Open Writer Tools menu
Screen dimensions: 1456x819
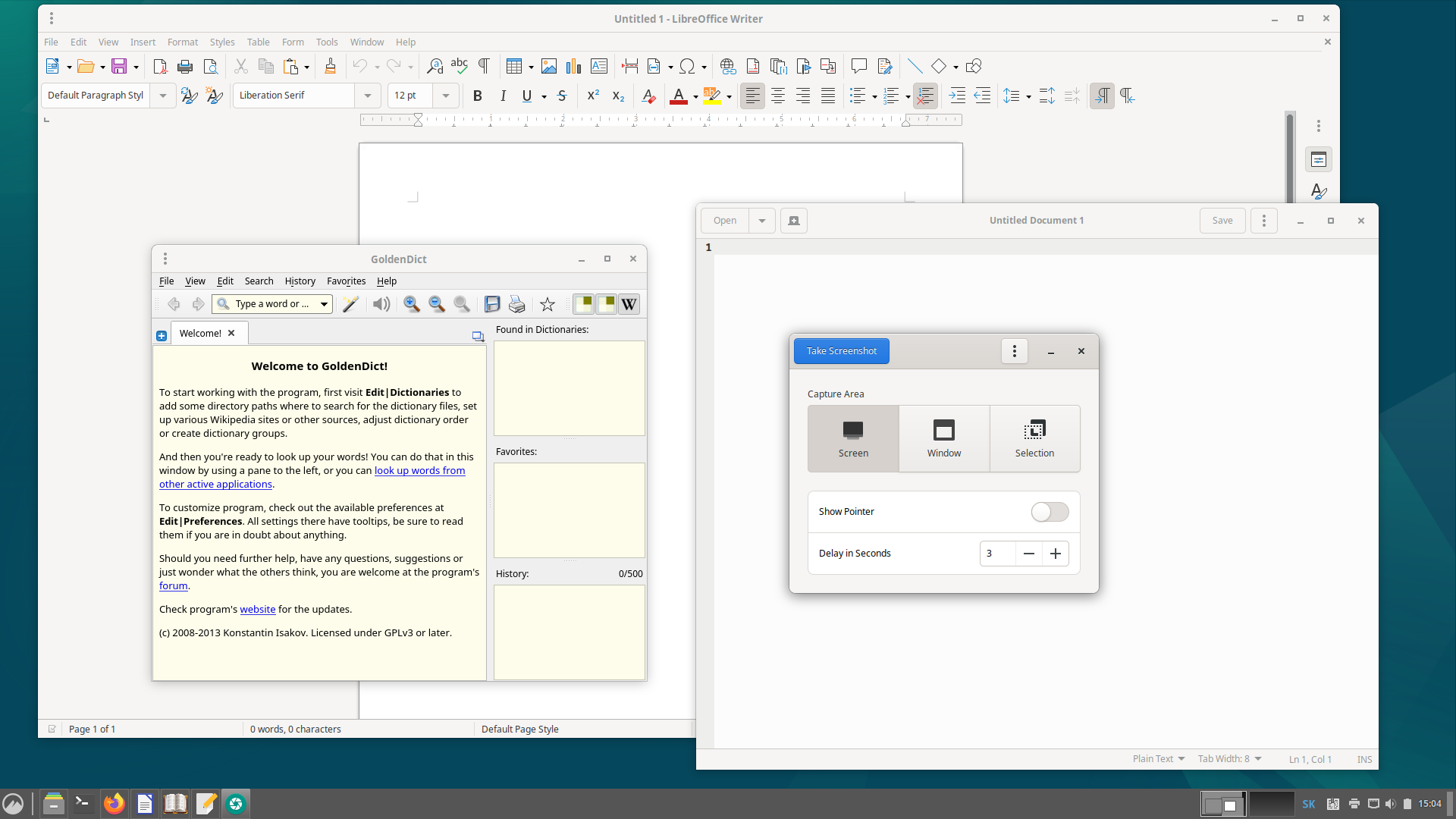[327, 42]
